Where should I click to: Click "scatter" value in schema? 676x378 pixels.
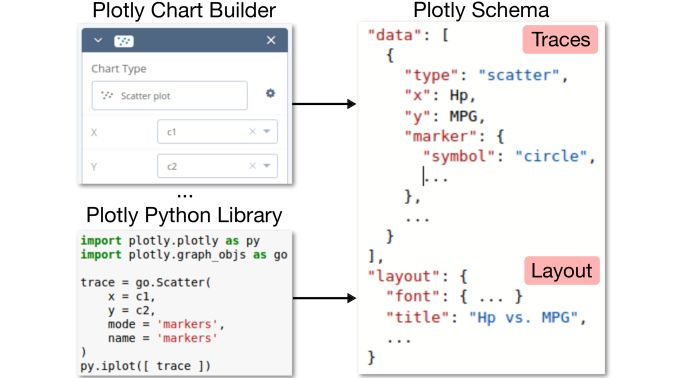point(519,75)
